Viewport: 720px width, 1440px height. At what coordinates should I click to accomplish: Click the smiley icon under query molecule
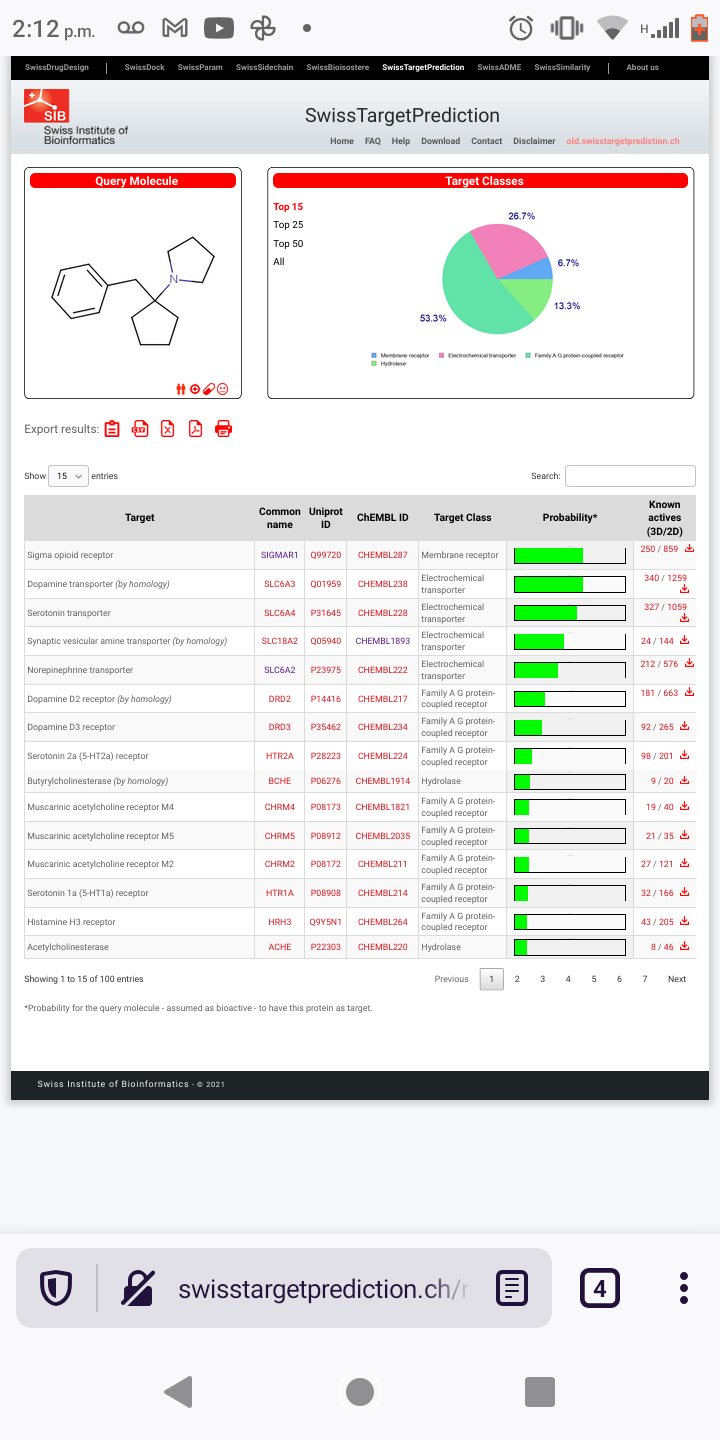point(223,389)
